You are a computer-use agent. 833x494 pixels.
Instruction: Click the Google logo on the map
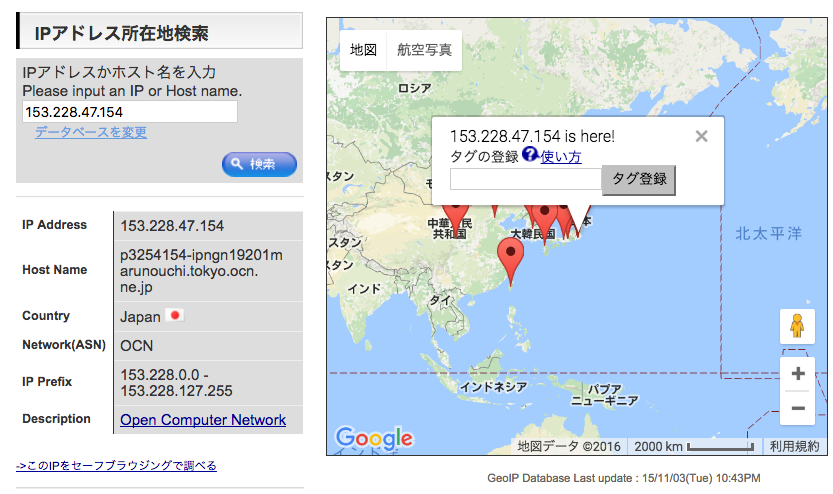pyautogui.click(x=374, y=438)
